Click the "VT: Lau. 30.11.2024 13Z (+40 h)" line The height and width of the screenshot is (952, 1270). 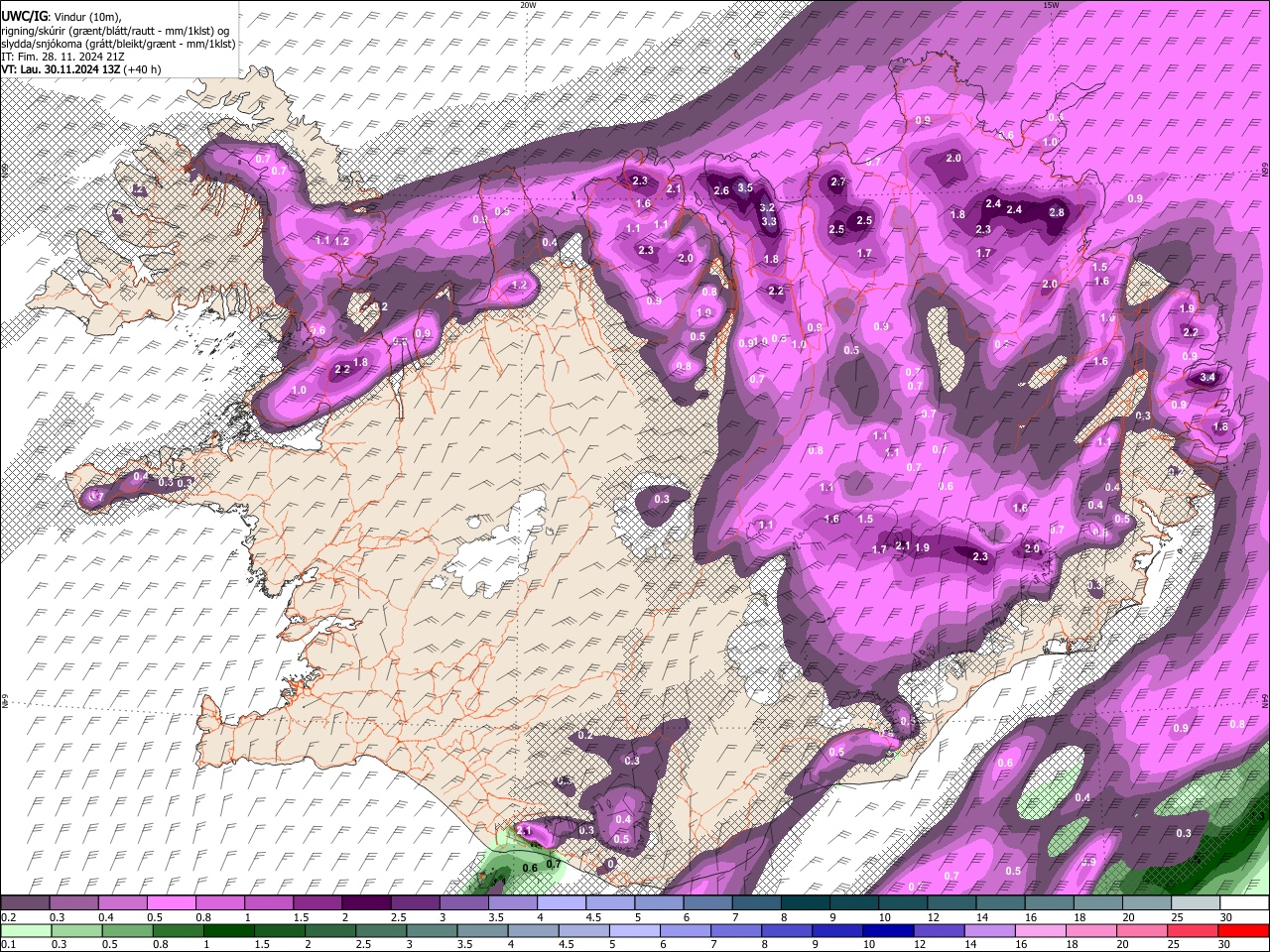80,69
